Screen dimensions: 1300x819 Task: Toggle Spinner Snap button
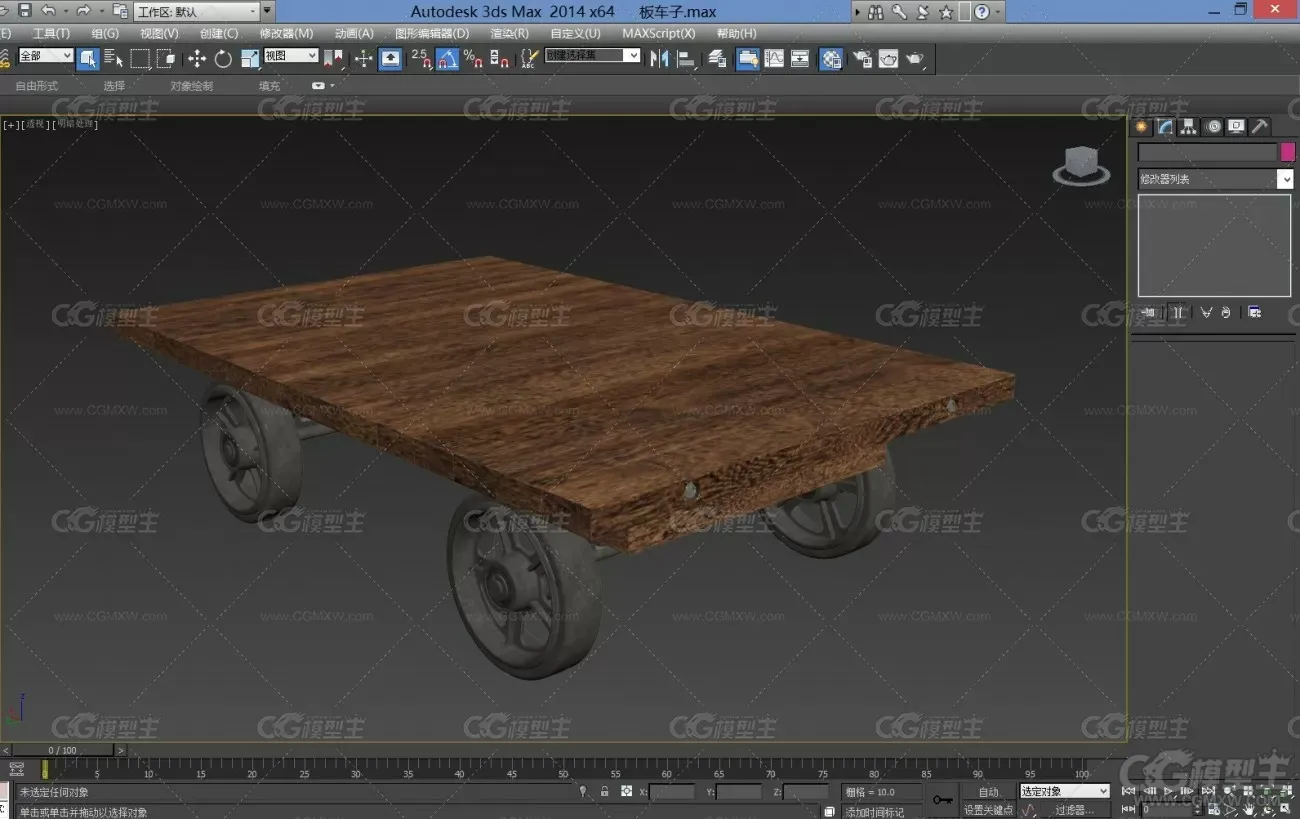coord(499,59)
